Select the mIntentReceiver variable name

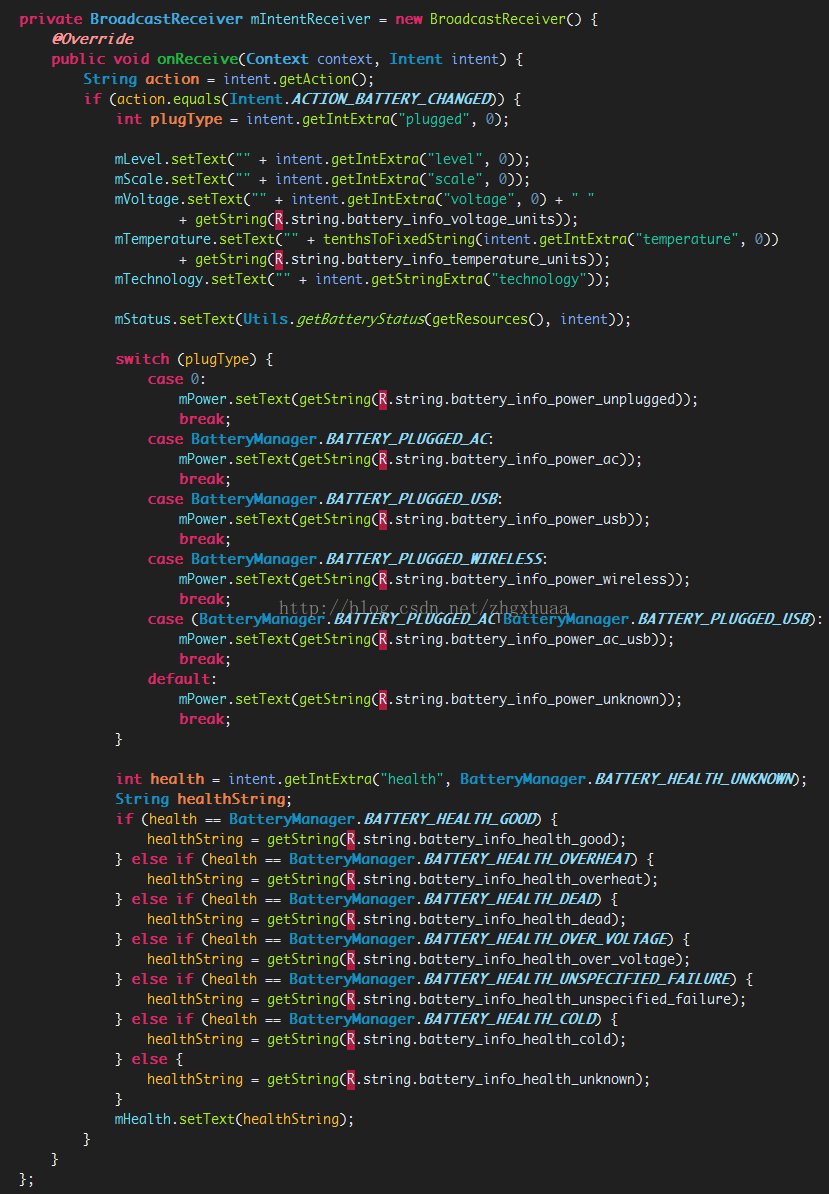311,20
